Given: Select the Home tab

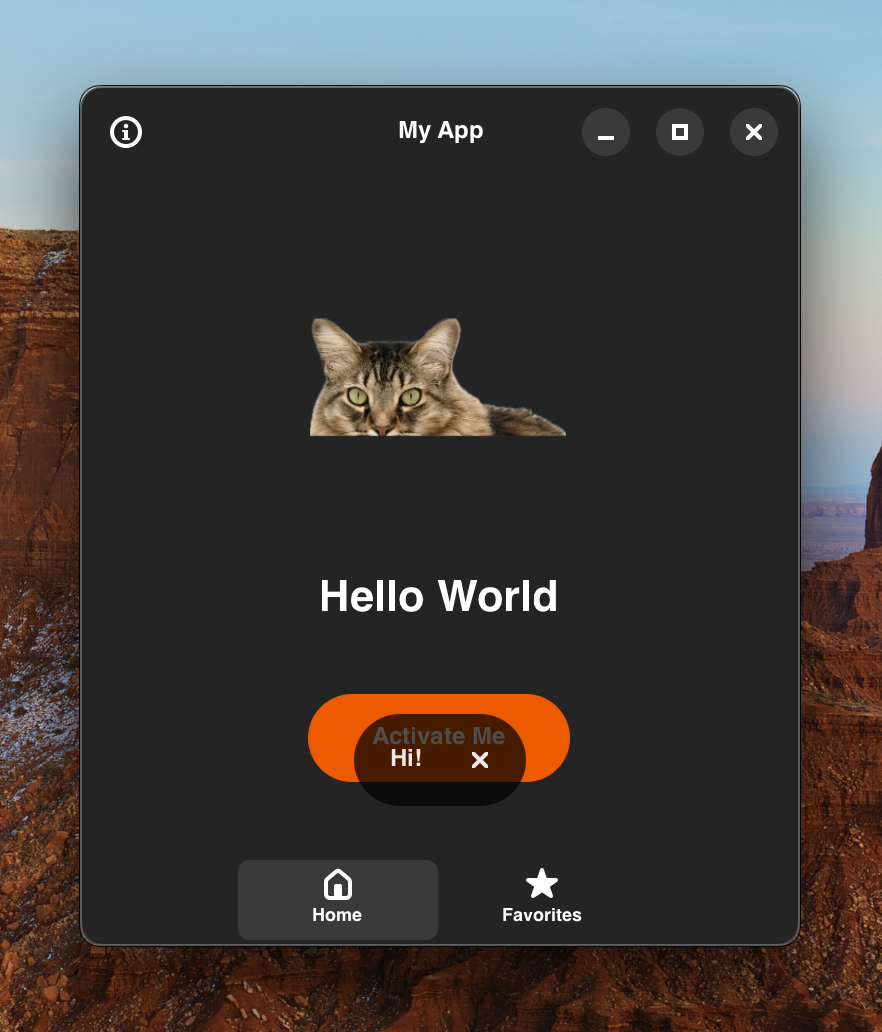Looking at the screenshot, I should coord(337,898).
